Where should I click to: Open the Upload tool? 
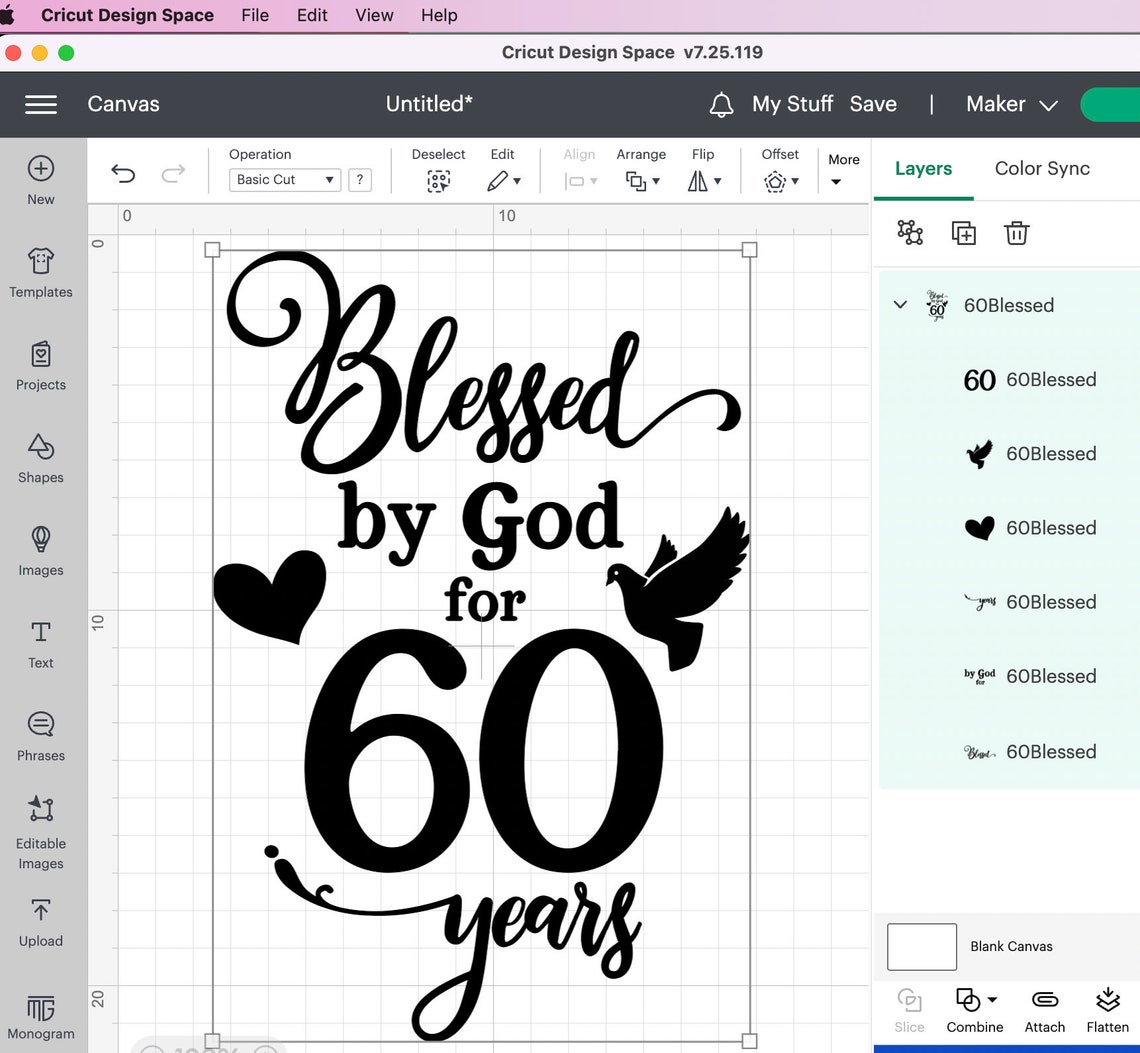pyautogui.click(x=40, y=923)
